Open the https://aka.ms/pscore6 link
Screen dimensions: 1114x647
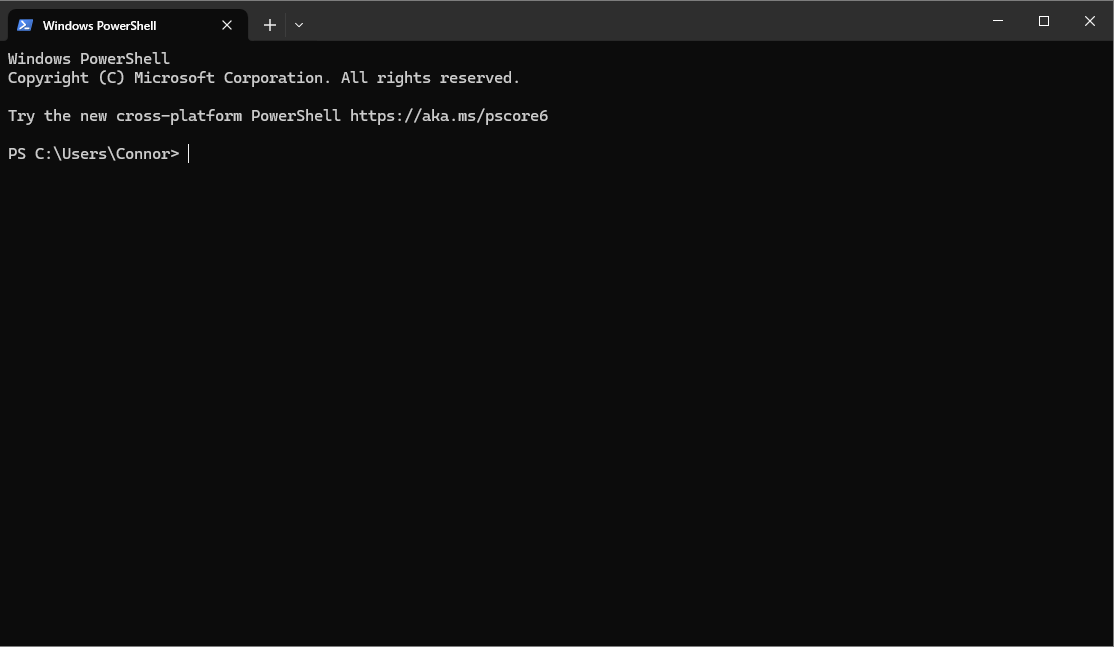coord(450,115)
